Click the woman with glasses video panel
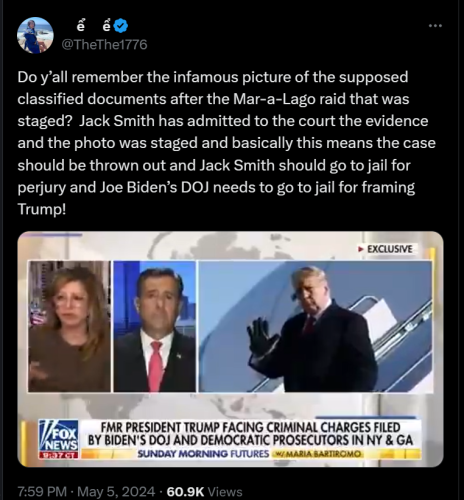 [69, 326]
